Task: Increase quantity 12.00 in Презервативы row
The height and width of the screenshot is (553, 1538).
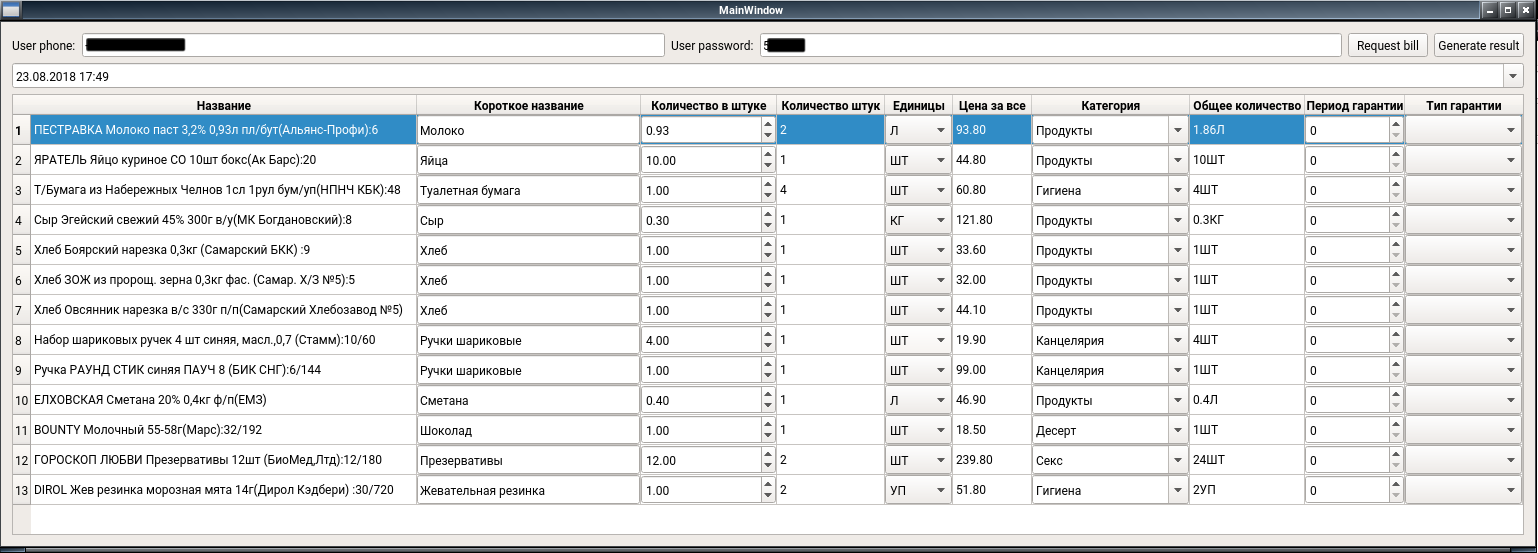Action: coord(767,454)
